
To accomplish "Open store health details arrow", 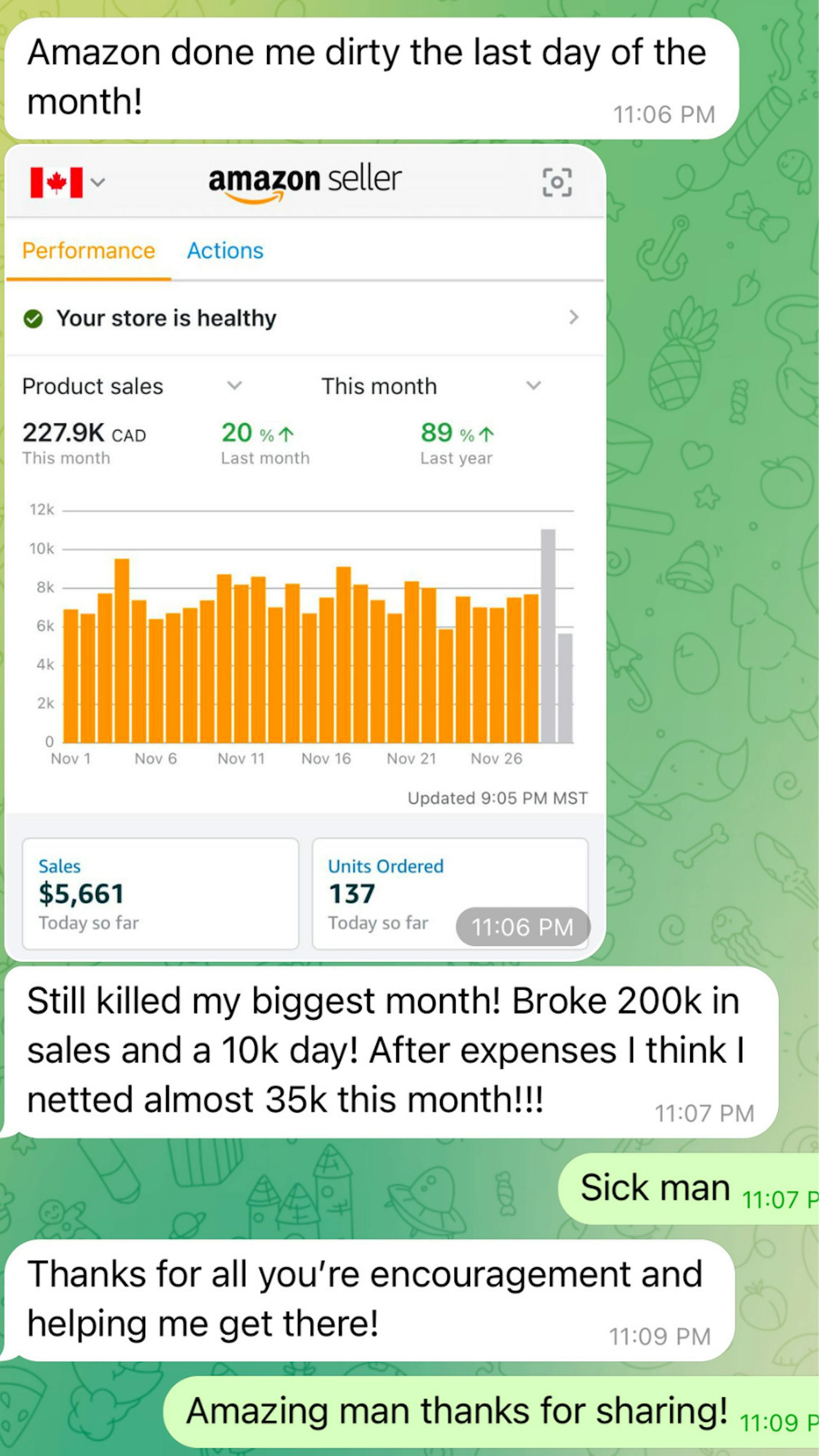I will pos(574,318).
